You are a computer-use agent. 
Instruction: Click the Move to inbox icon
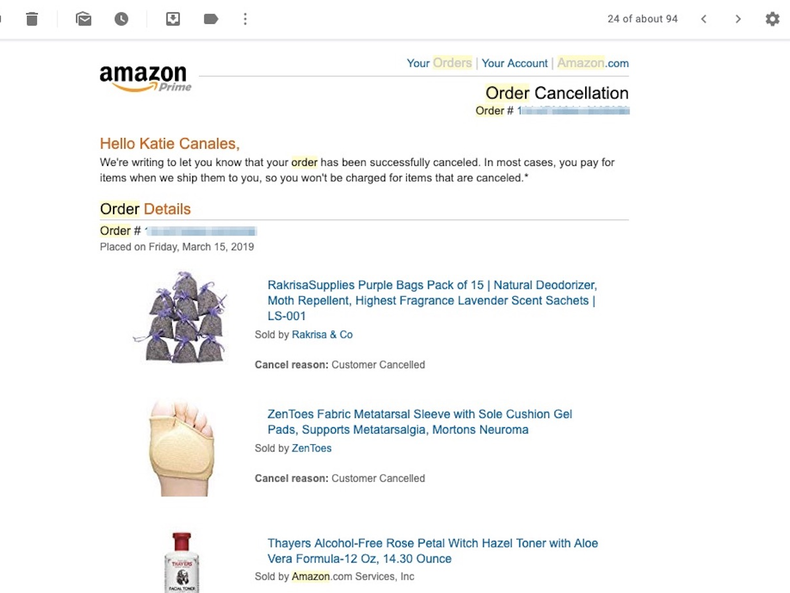click(x=173, y=19)
